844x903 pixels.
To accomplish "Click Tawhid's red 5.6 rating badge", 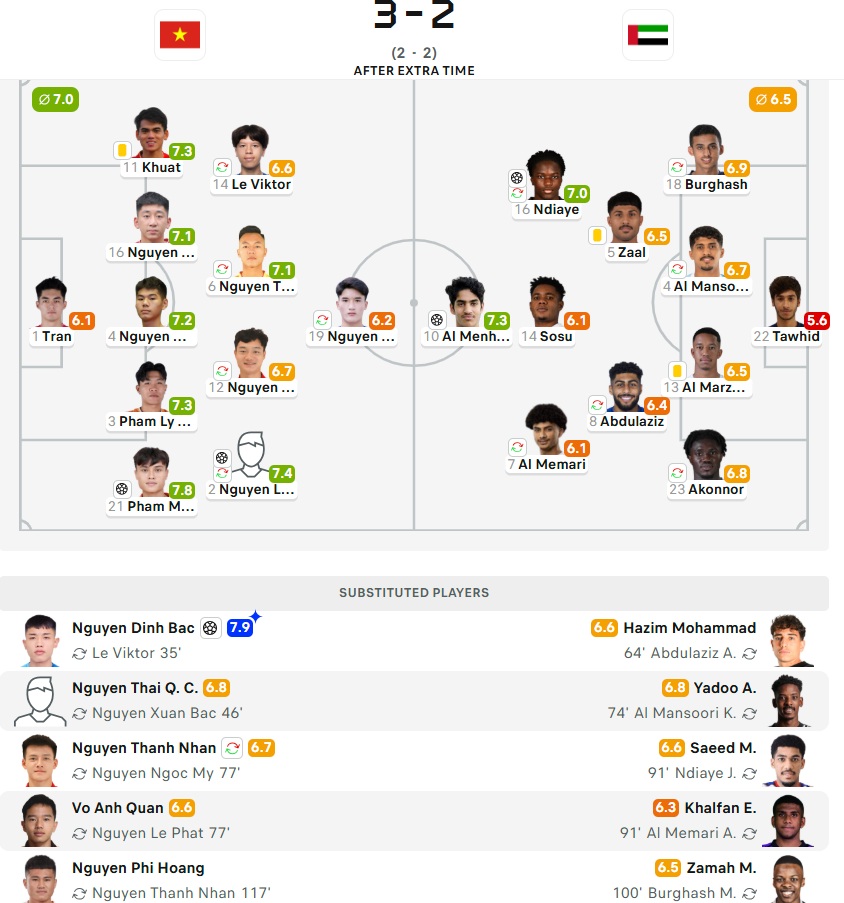I will pos(817,321).
